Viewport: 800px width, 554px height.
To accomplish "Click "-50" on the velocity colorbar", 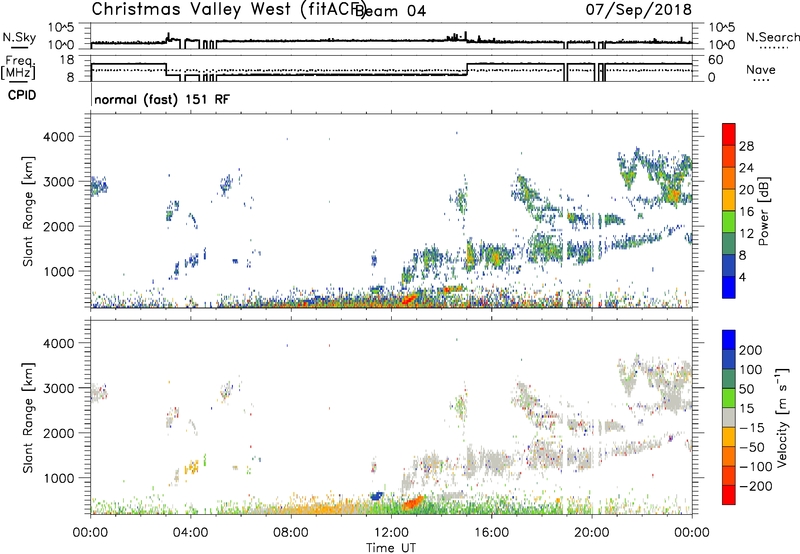I will click(x=752, y=447).
